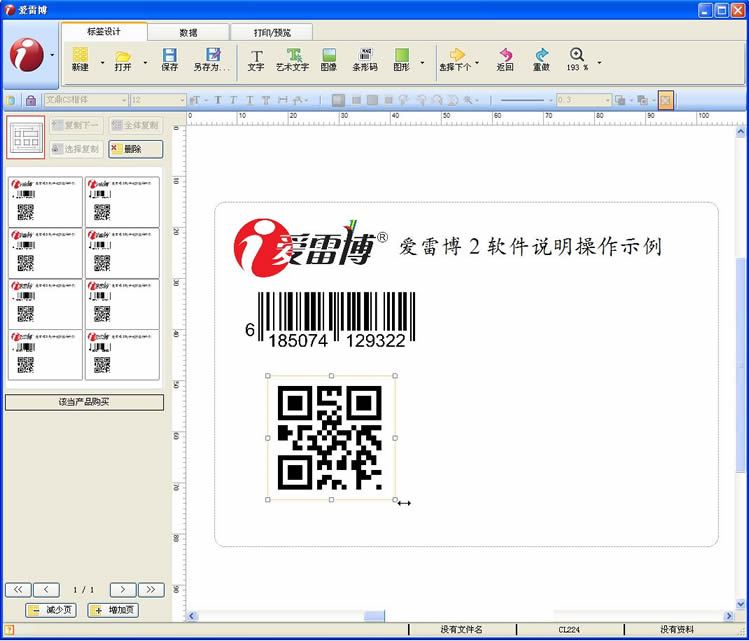Go to last page with >> button
This screenshot has height=641, width=749.
coord(151,589)
